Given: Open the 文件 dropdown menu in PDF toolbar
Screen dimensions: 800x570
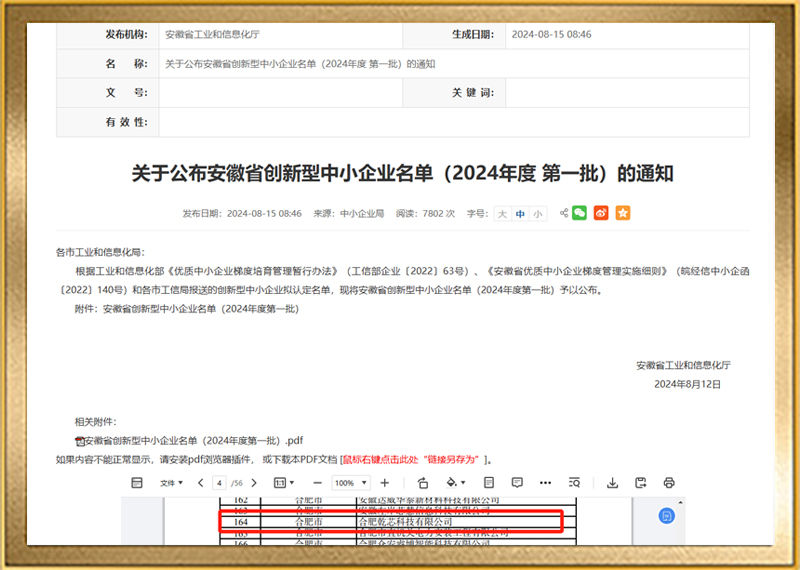Looking at the screenshot, I should pyautogui.click(x=171, y=483).
